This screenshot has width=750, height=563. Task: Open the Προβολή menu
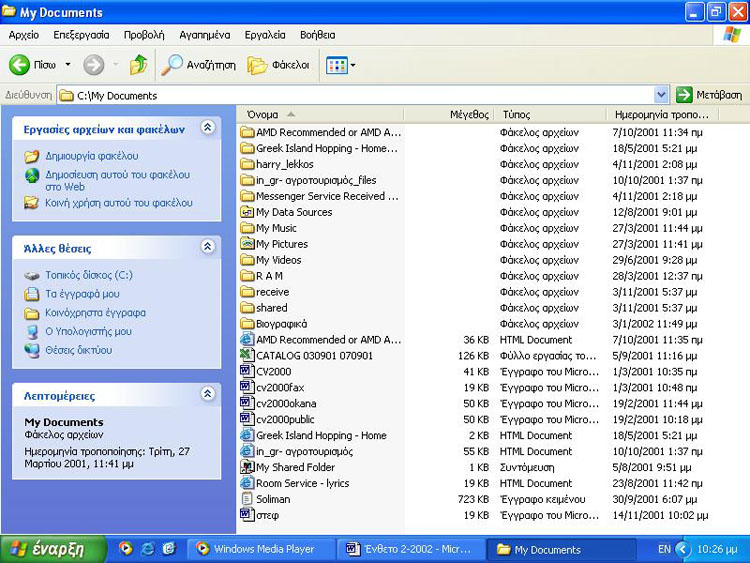[x=144, y=35]
